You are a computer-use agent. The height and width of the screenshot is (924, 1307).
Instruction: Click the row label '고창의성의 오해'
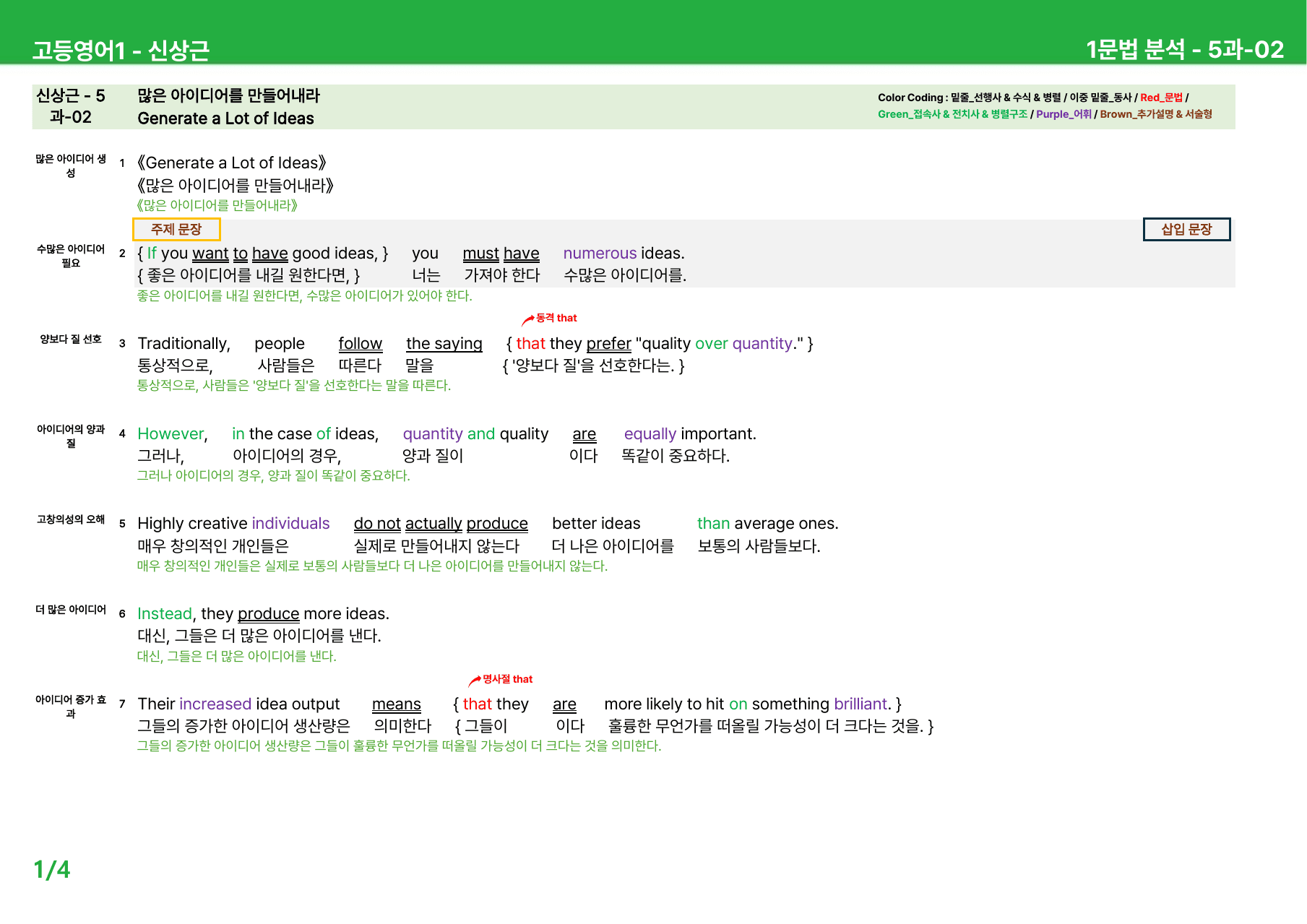click(x=71, y=519)
